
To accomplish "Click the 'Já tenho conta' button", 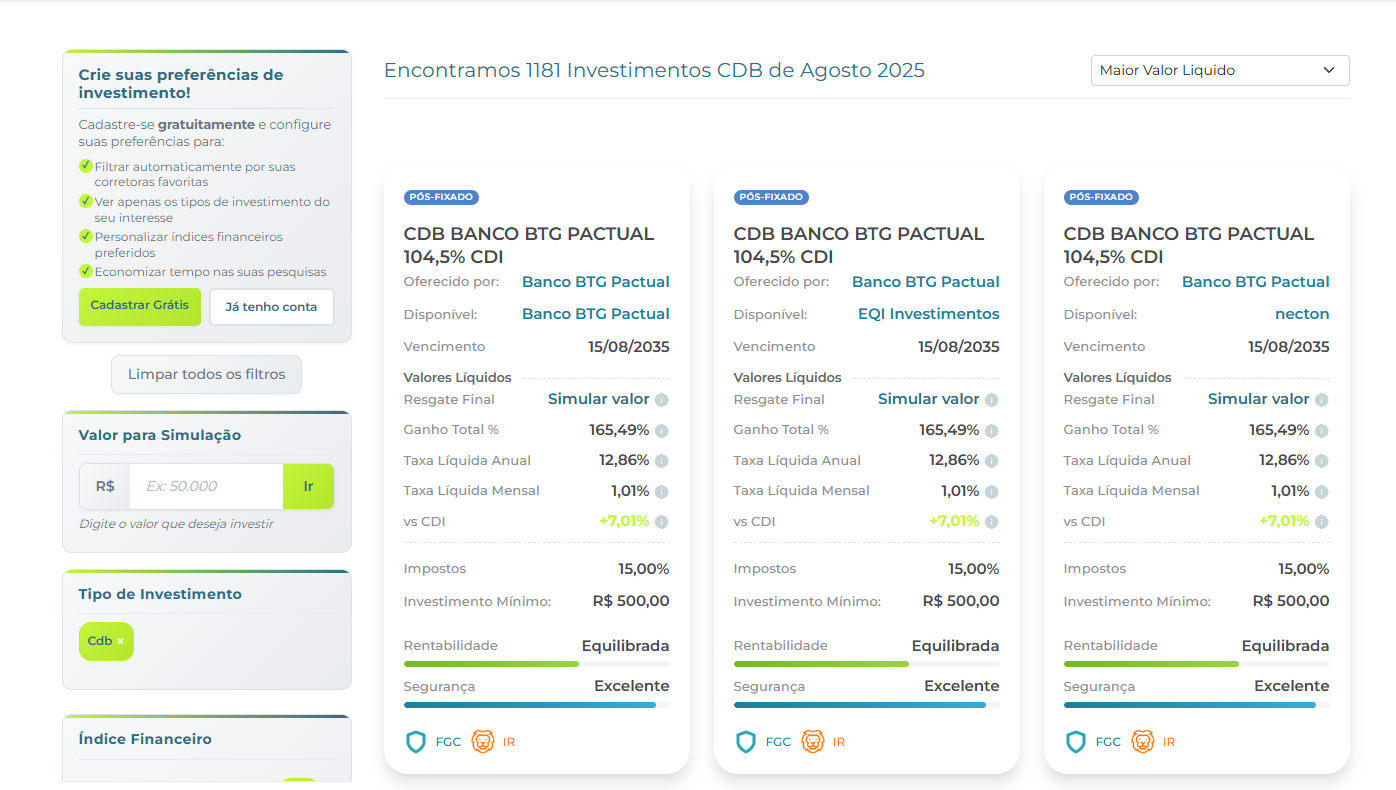I will [x=271, y=307].
